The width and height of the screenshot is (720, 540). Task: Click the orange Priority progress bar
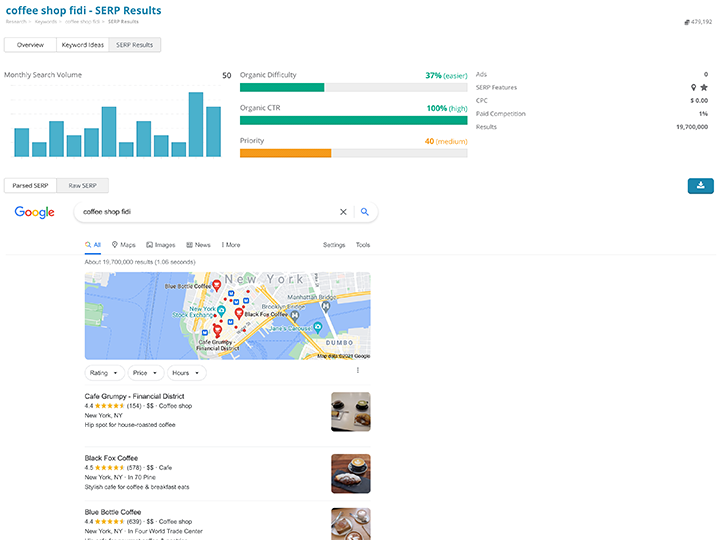pos(285,153)
